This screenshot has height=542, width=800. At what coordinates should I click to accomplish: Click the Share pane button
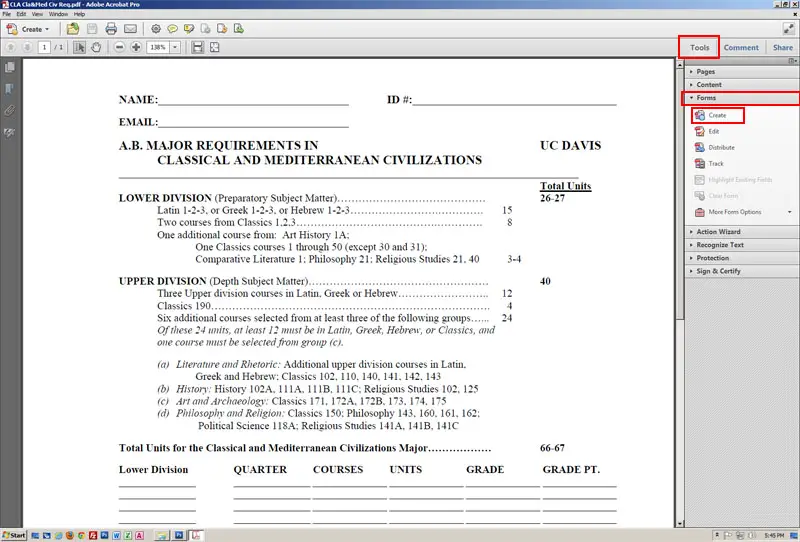click(x=783, y=47)
